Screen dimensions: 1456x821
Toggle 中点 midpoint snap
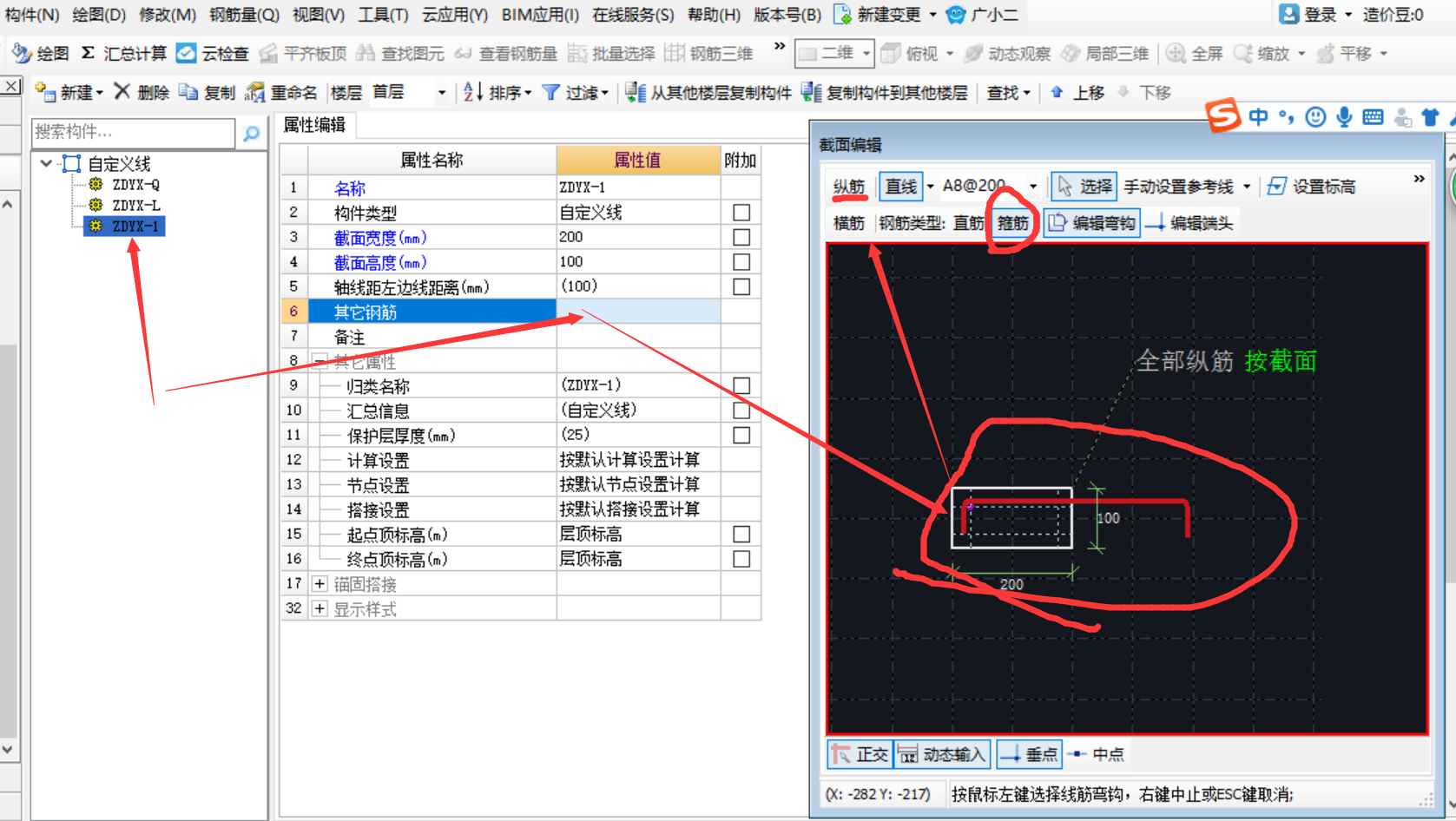[1096, 754]
